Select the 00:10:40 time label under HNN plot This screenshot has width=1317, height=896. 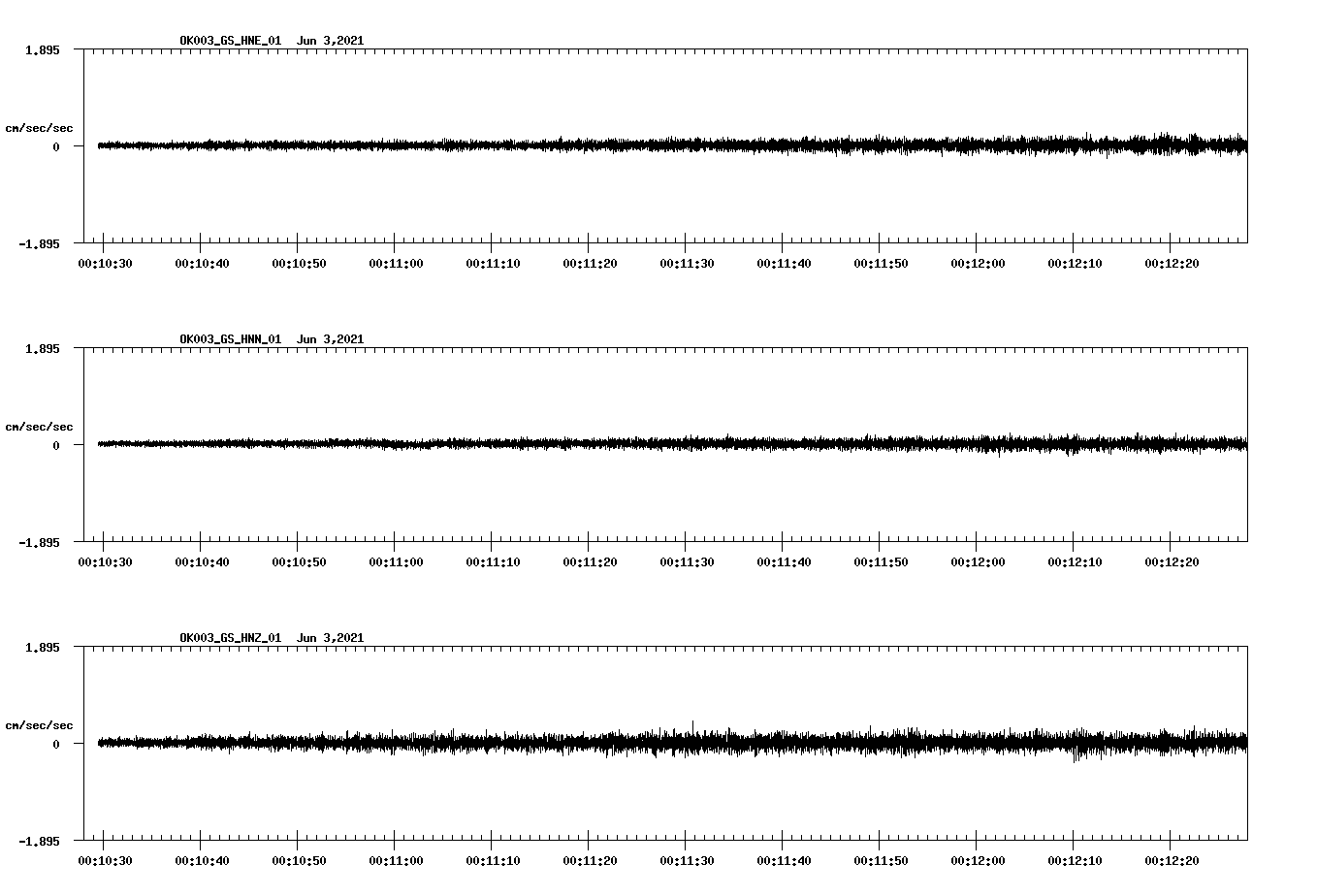point(202,562)
